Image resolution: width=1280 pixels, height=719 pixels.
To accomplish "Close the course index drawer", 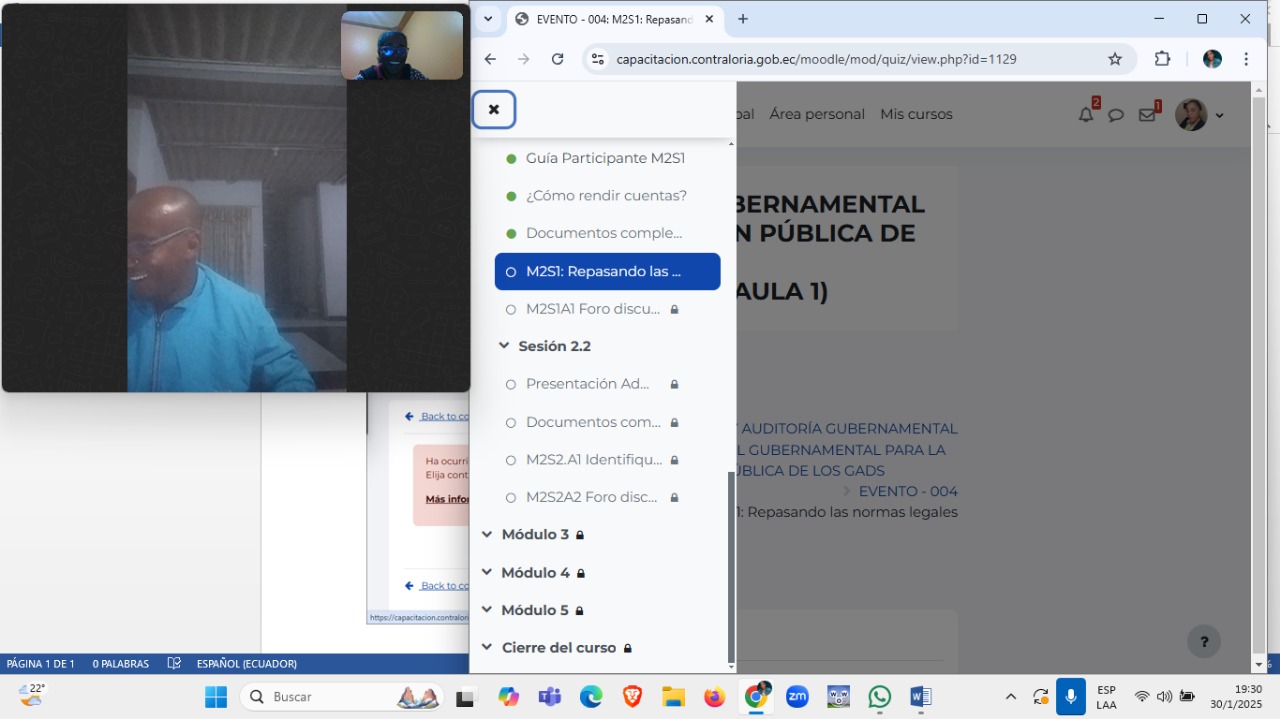I will 494,110.
